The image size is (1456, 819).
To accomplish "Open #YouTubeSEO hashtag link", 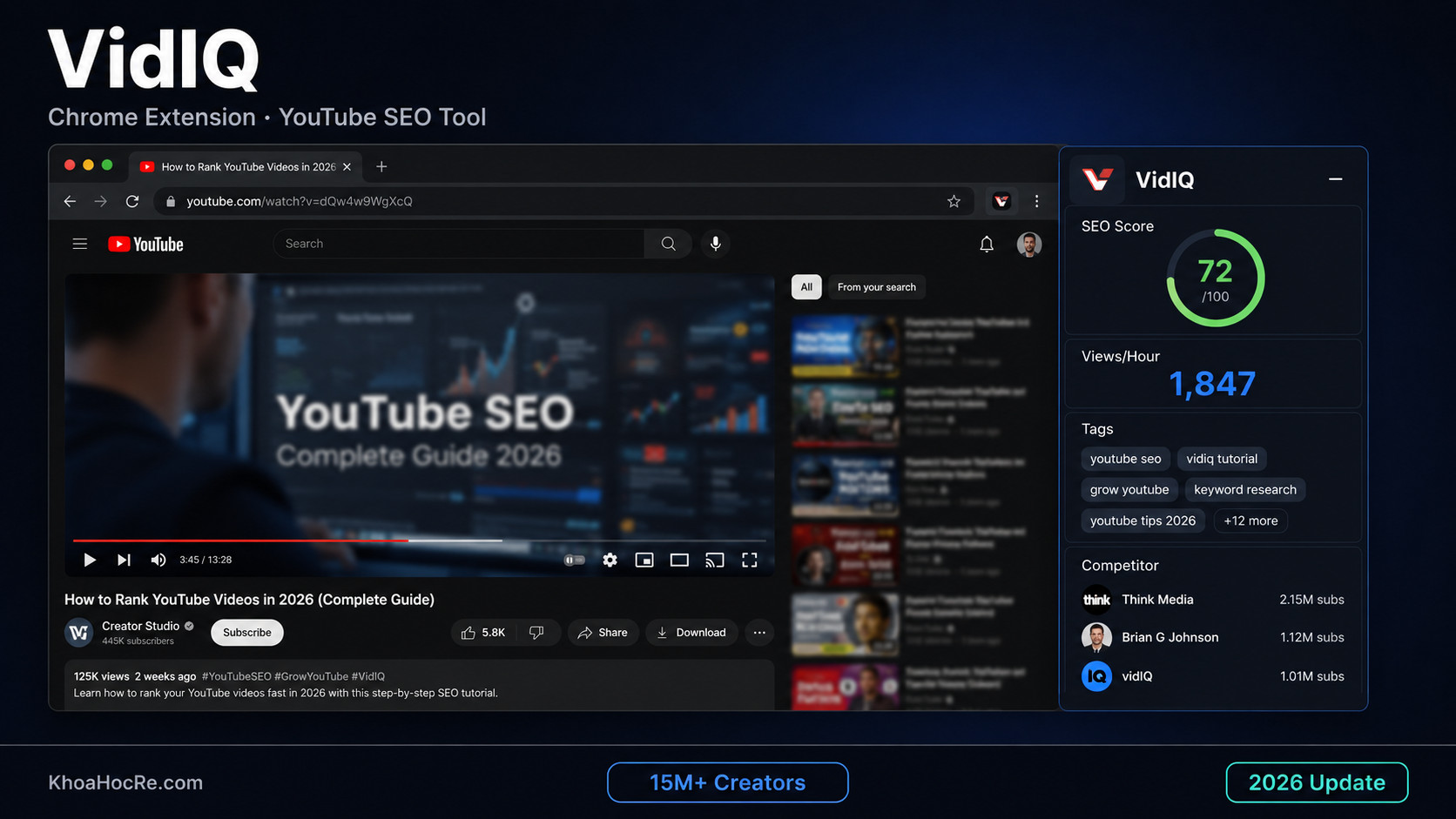I will (x=236, y=676).
